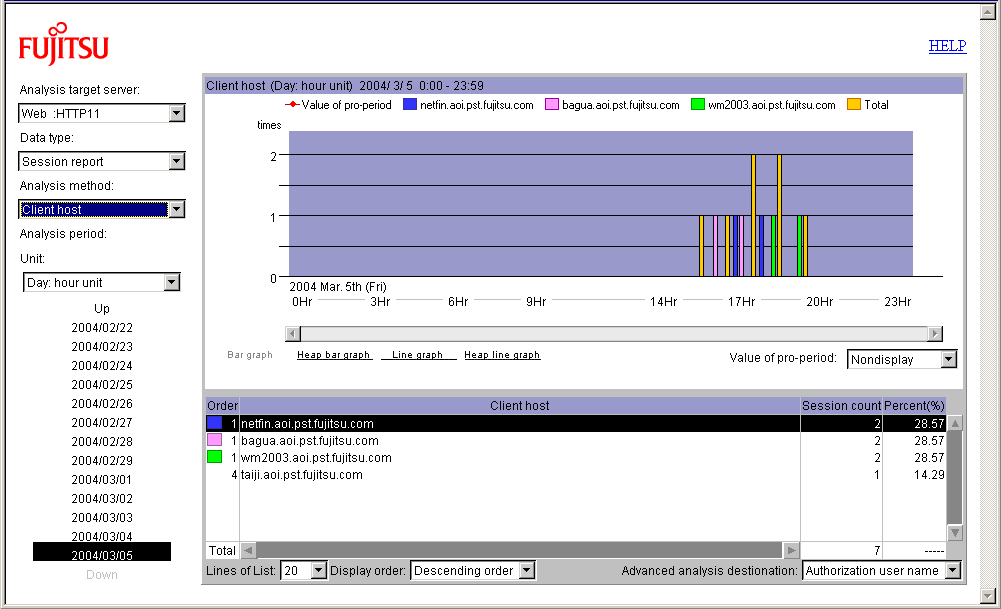Click the Percent(%) column header

(x=914, y=405)
